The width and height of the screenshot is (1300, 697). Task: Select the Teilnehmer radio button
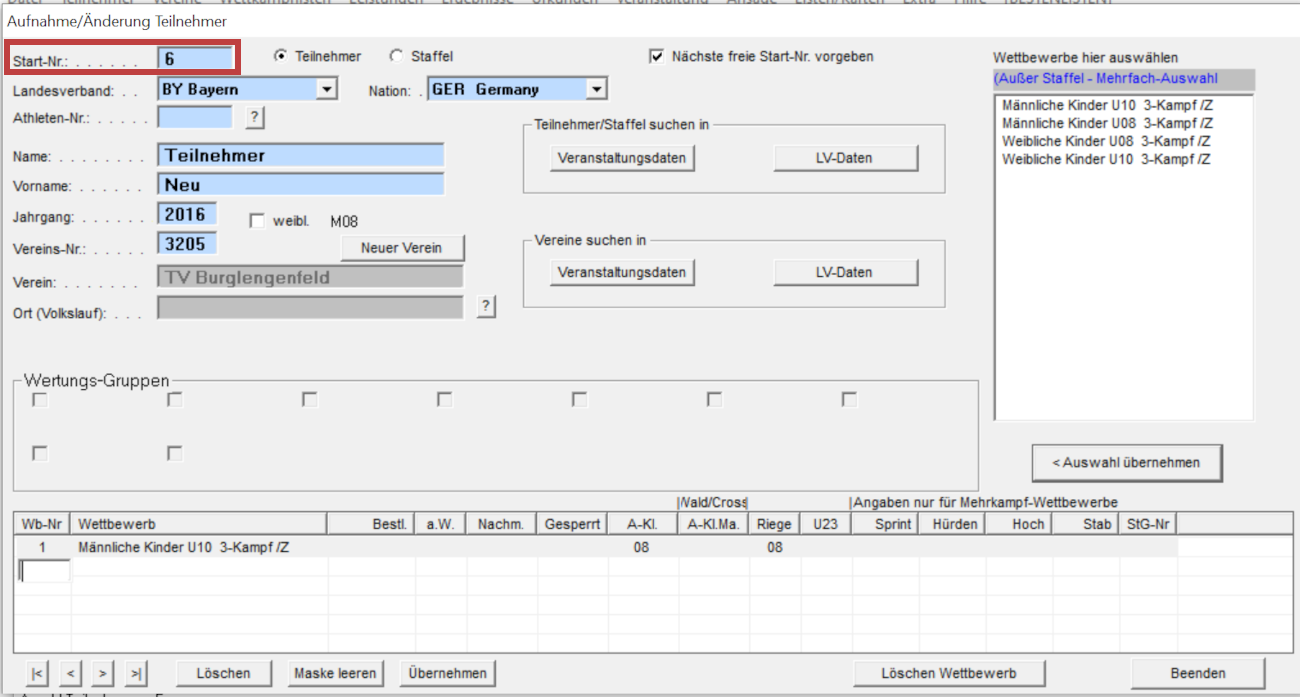click(318, 57)
